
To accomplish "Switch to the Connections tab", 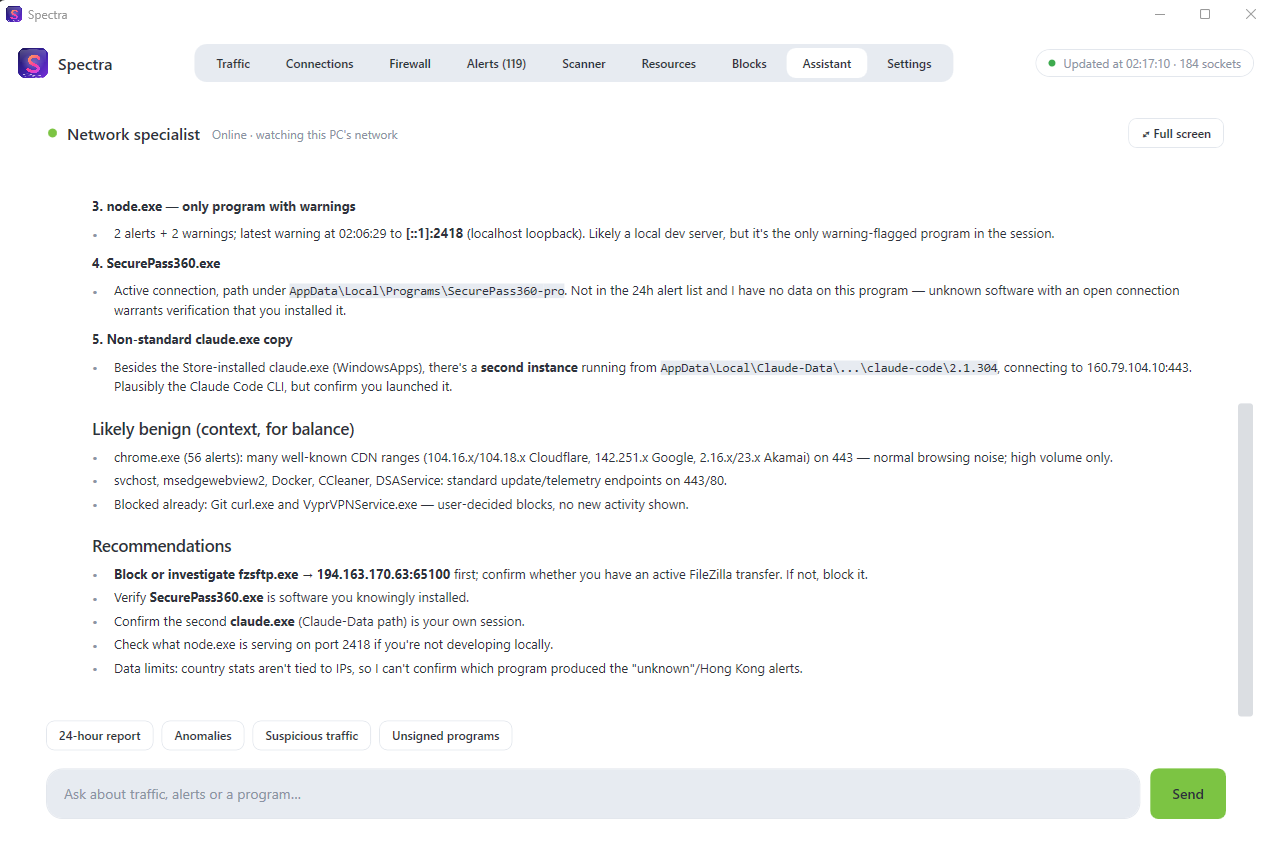I will tap(319, 63).
